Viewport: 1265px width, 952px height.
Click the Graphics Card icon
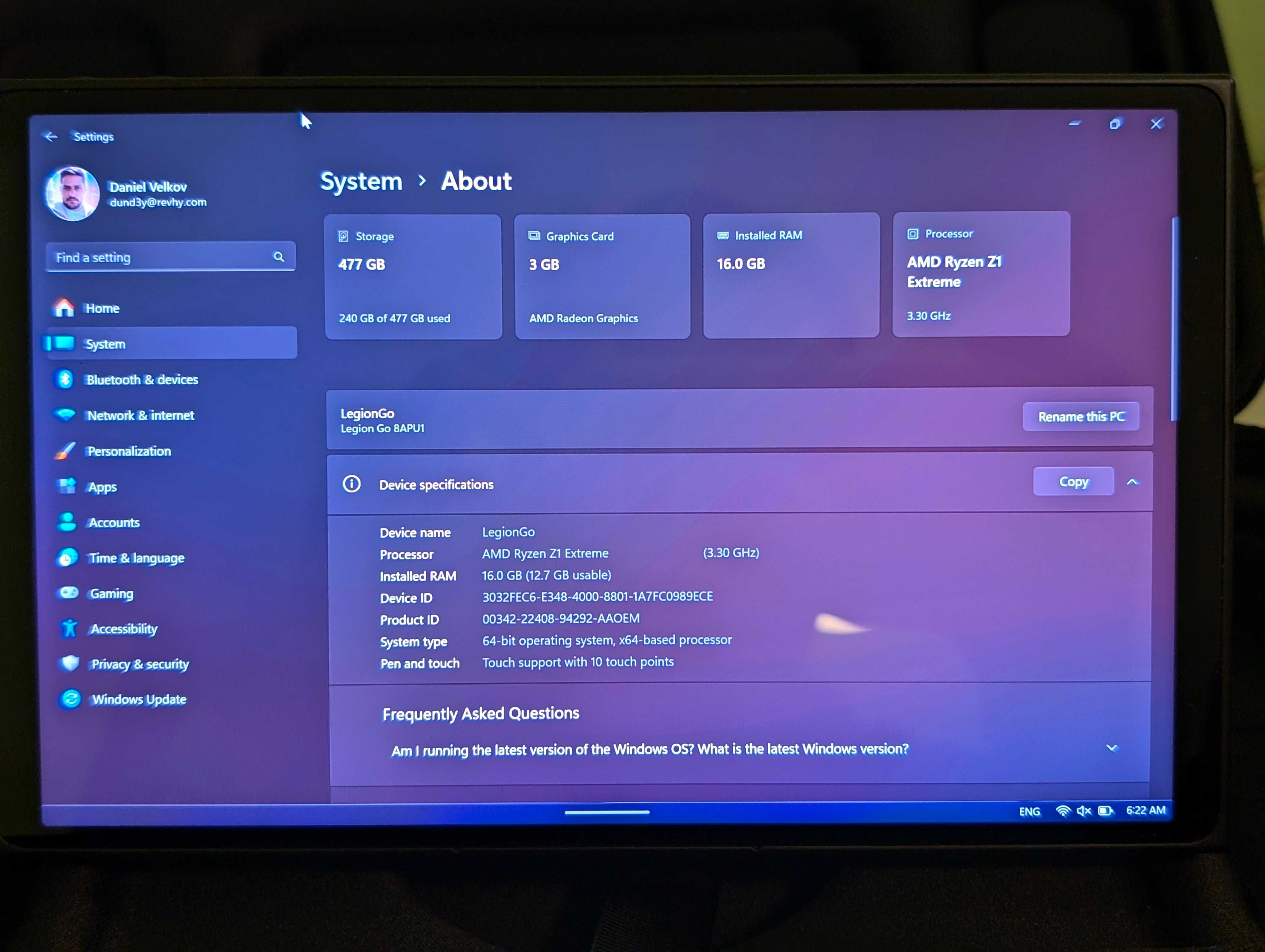click(x=534, y=236)
